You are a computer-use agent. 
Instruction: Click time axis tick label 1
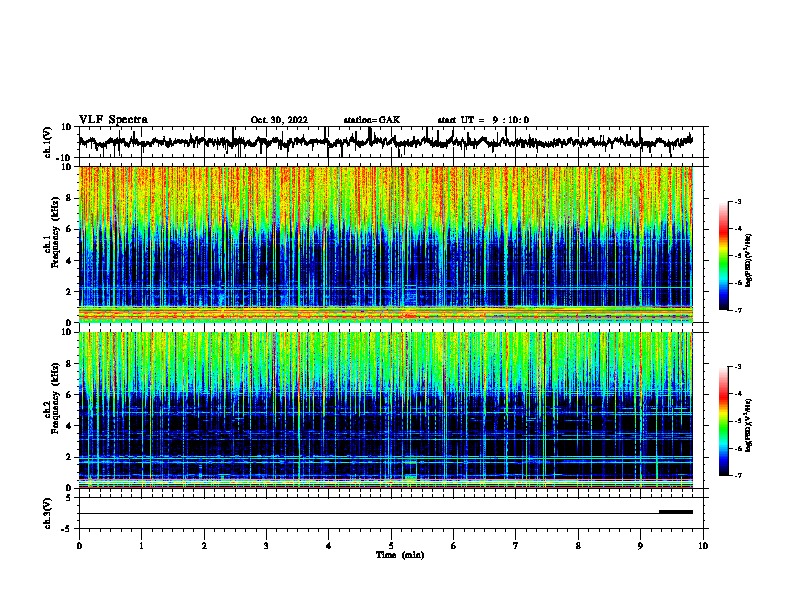click(141, 545)
